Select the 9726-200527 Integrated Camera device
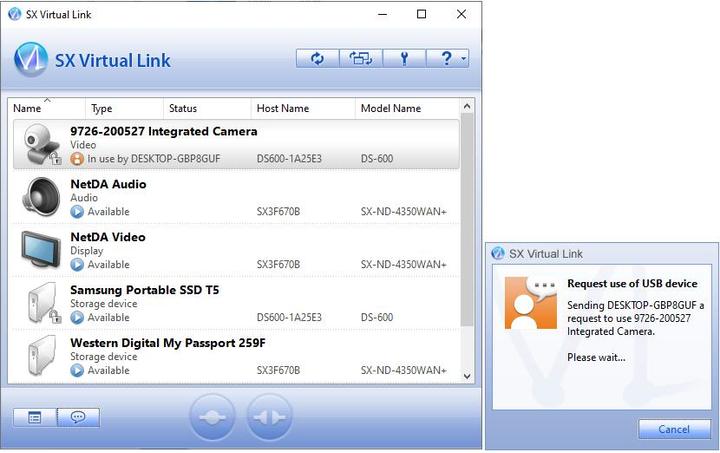Screen dimensions: 720x453 point(163,132)
